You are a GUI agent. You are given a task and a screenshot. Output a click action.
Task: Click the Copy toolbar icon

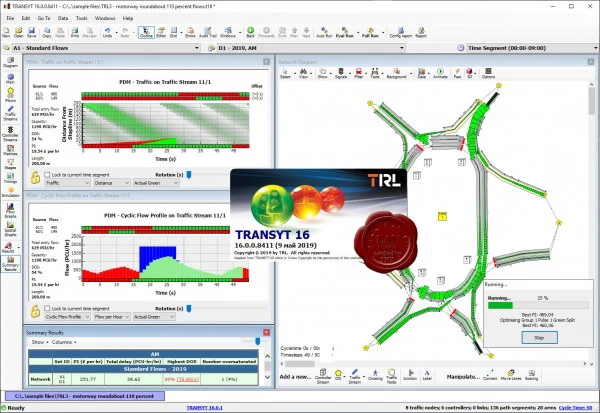(47, 32)
